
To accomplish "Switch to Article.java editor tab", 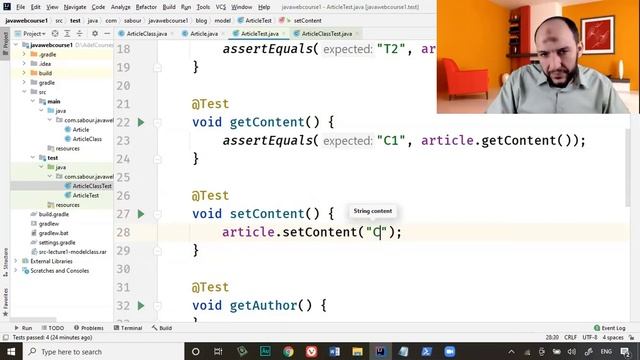I will 204,33.
